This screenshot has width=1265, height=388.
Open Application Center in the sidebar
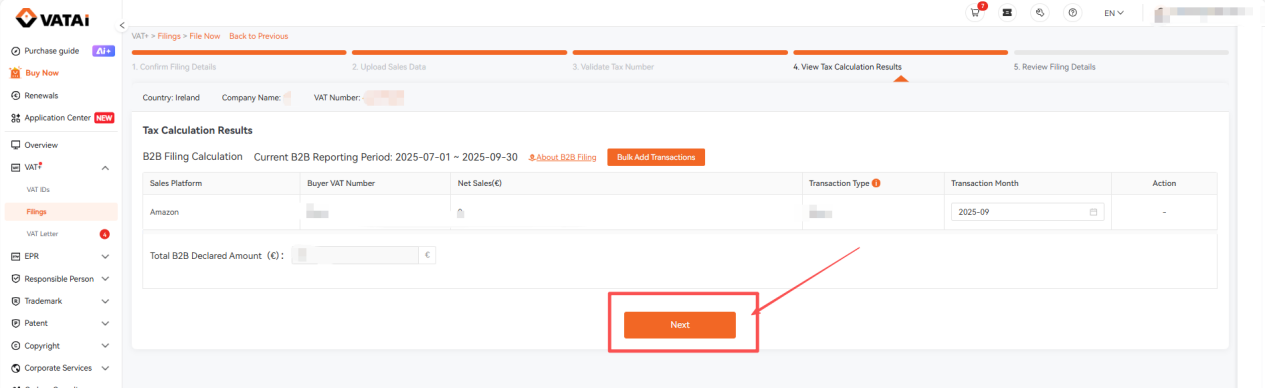[57, 117]
